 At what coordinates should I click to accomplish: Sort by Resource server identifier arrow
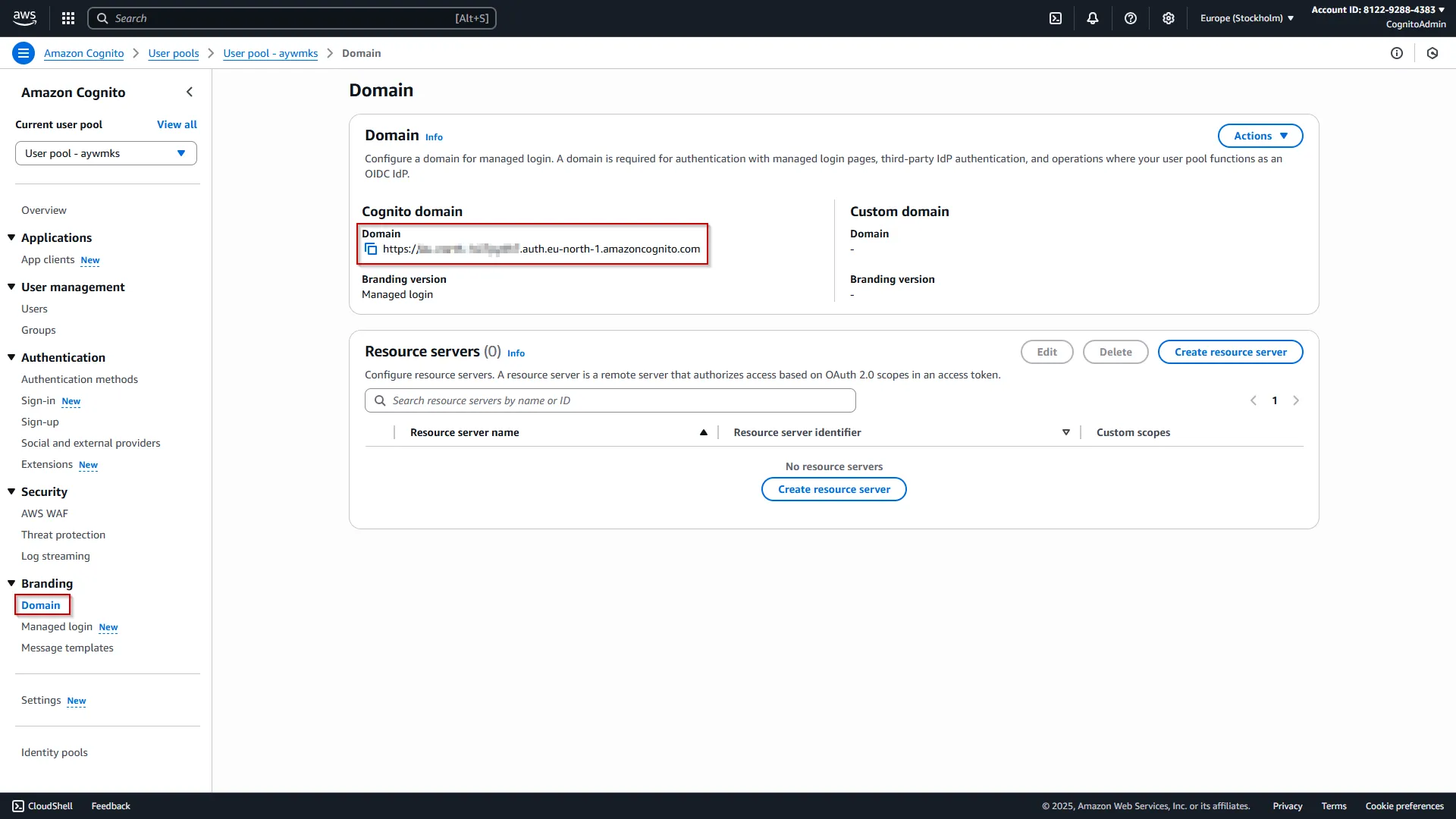(1066, 432)
